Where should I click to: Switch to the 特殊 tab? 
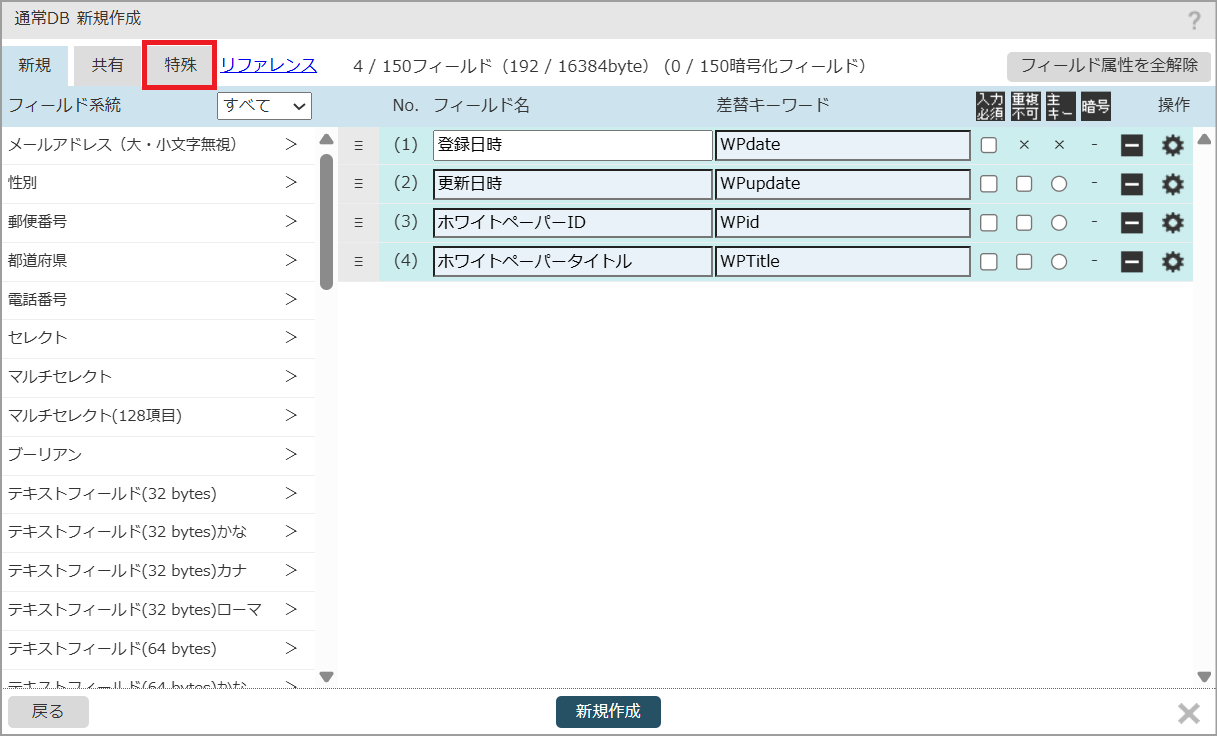180,66
